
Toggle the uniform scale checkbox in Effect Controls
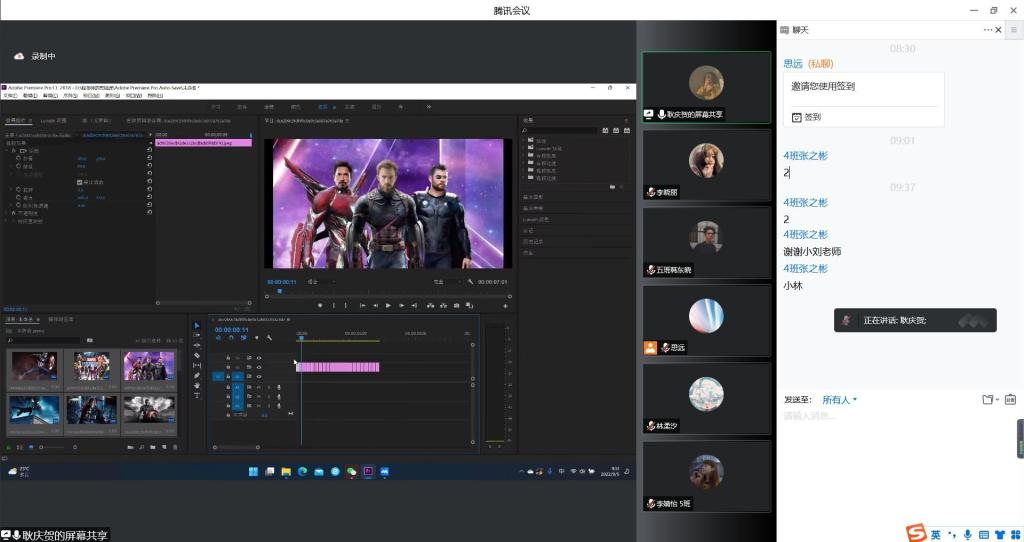click(80, 182)
